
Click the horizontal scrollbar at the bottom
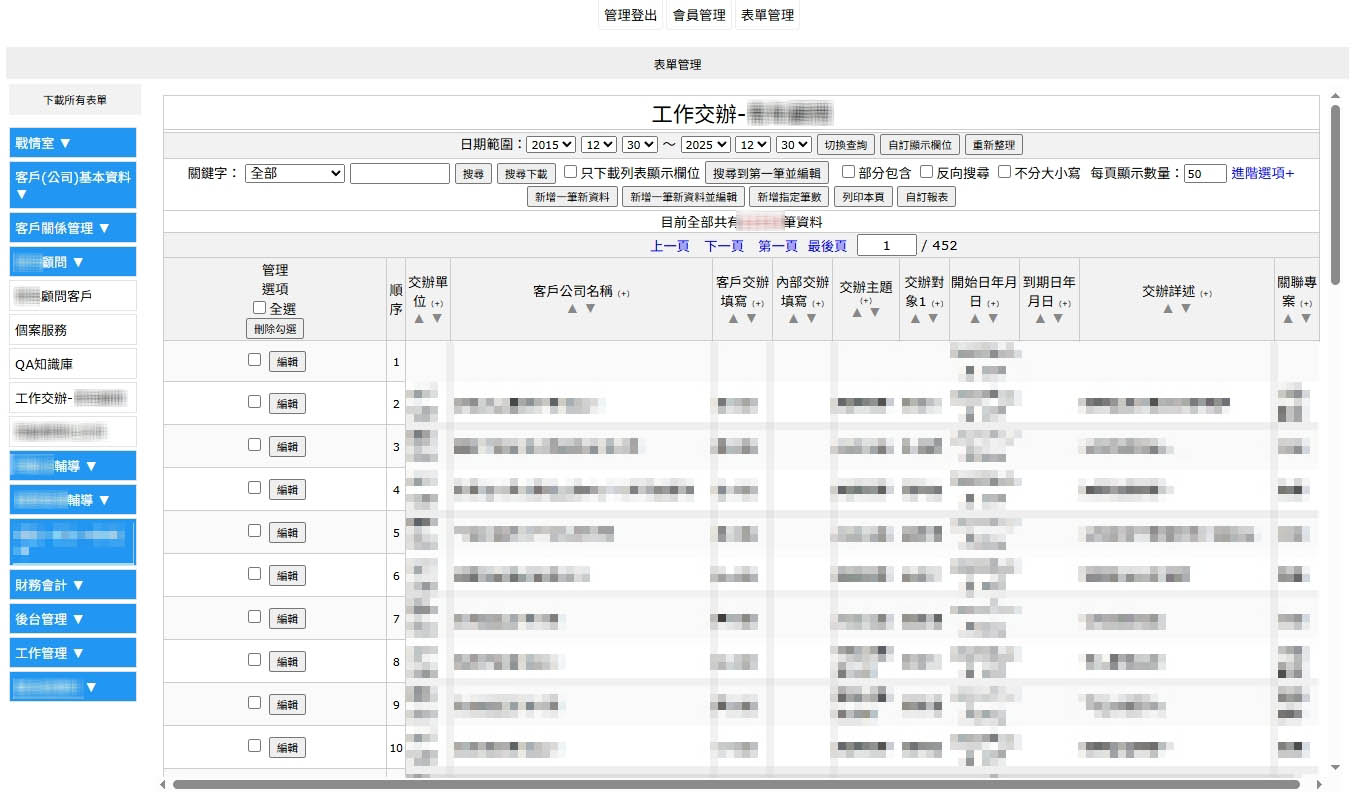coord(736,784)
